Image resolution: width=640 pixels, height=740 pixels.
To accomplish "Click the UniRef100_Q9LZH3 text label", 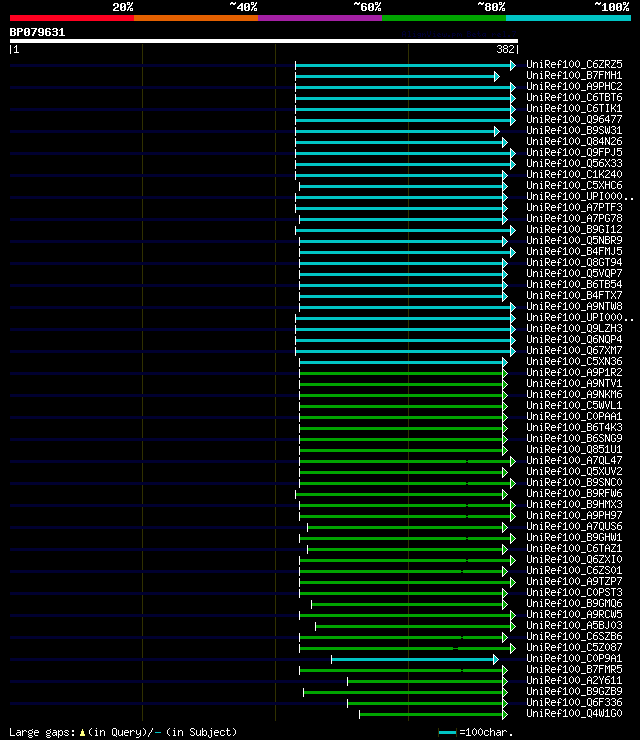I will [x=574, y=328].
